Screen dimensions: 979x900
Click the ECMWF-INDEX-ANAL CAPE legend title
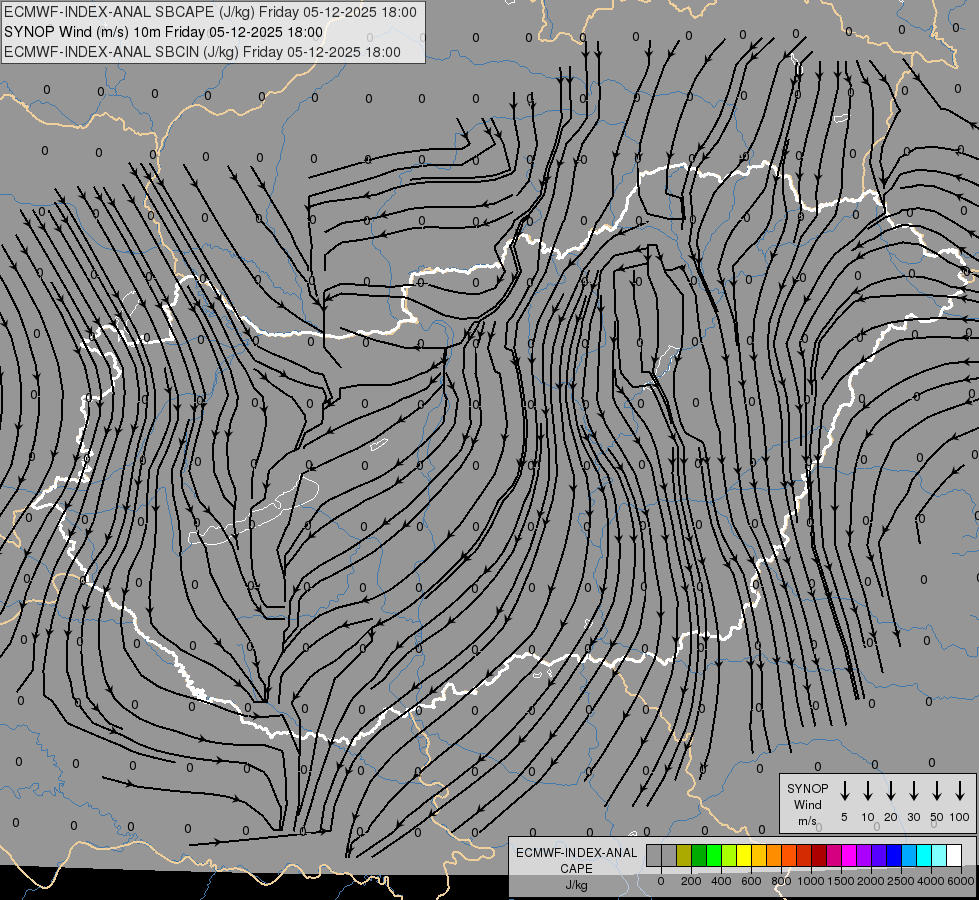pyautogui.click(x=576, y=860)
